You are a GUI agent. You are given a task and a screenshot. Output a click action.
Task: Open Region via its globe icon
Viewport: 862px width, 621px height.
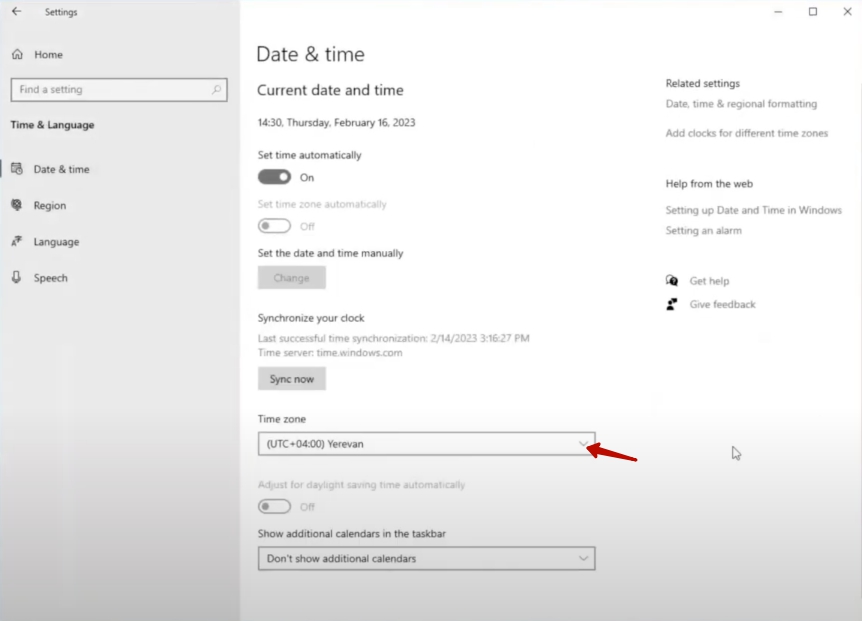pos(17,205)
